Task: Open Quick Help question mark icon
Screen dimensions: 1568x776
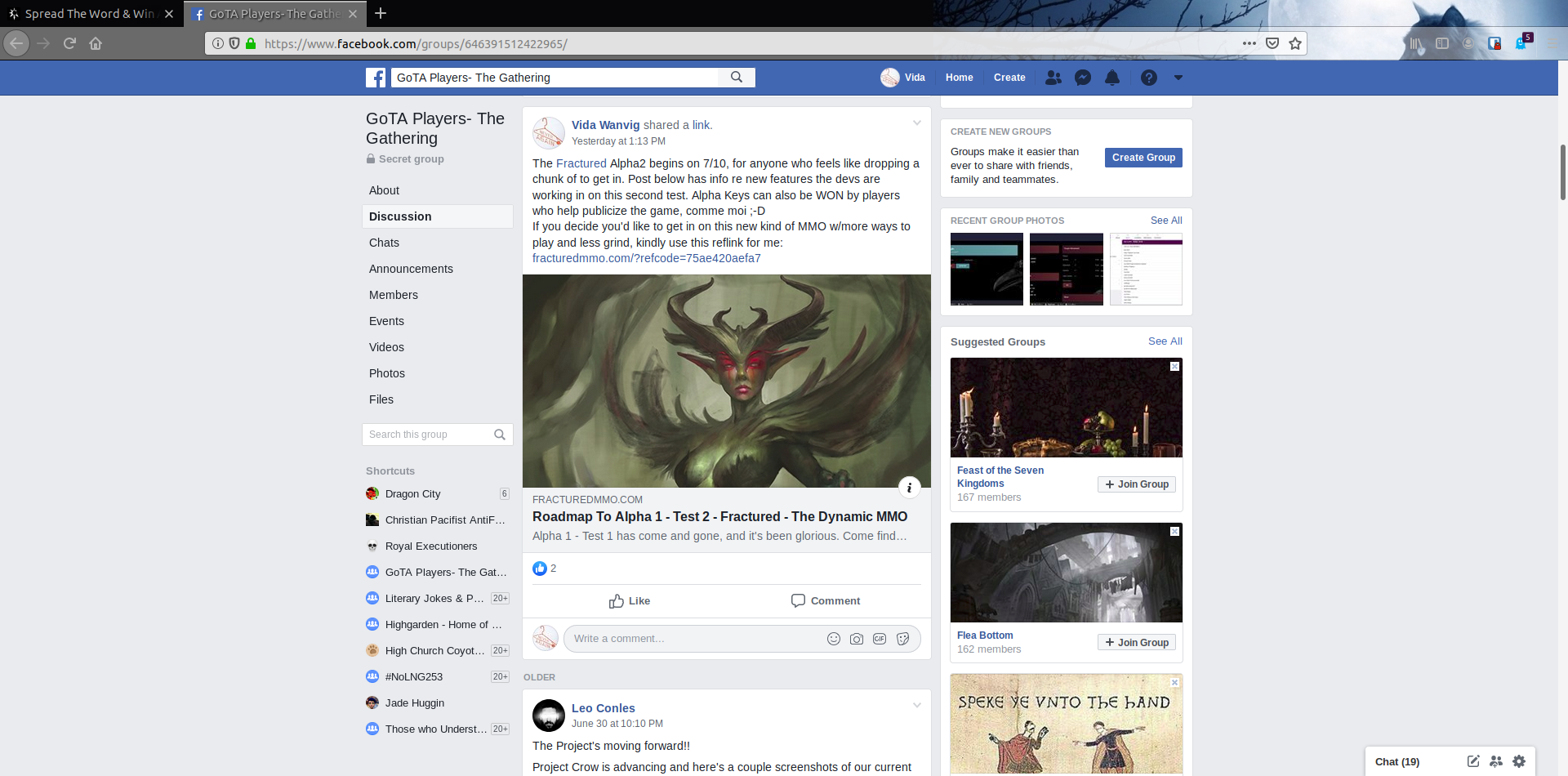Action: pyautogui.click(x=1149, y=78)
